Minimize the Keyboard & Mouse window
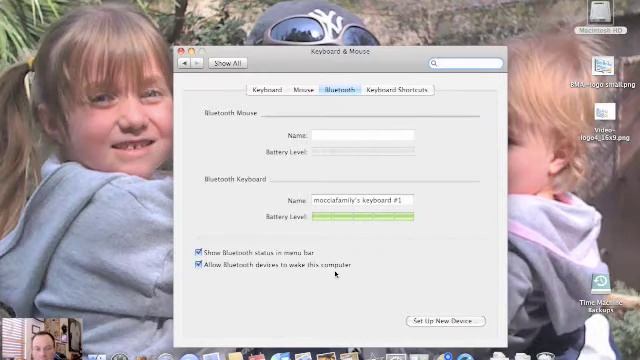 click(191, 51)
